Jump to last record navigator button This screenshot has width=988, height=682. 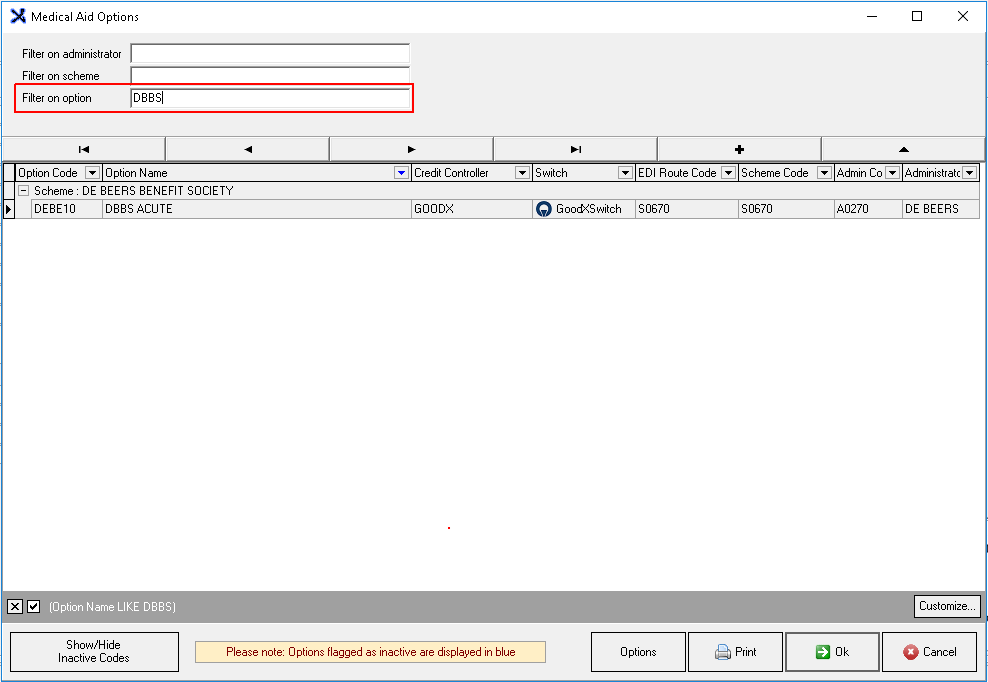click(575, 149)
